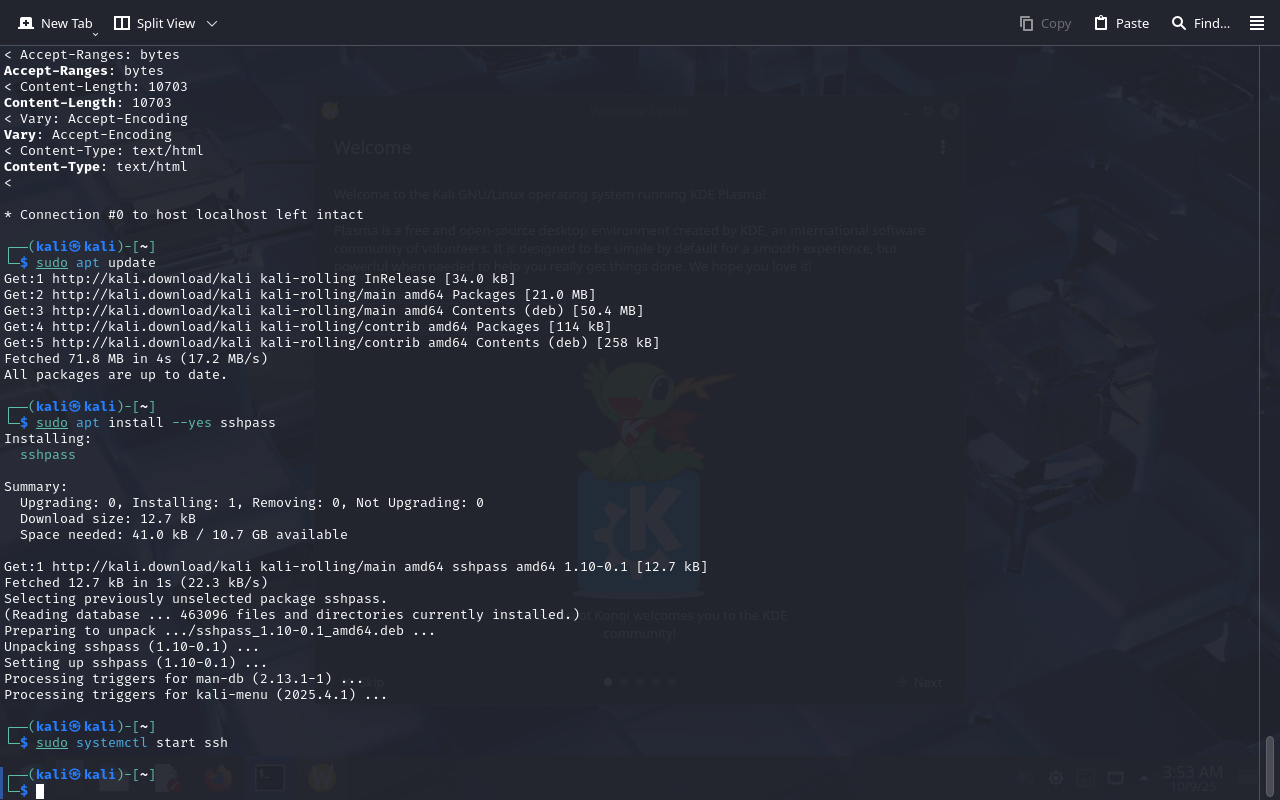Paste clipboard using the Paste button
This screenshot has width=1280, height=800.
point(1121,23)
